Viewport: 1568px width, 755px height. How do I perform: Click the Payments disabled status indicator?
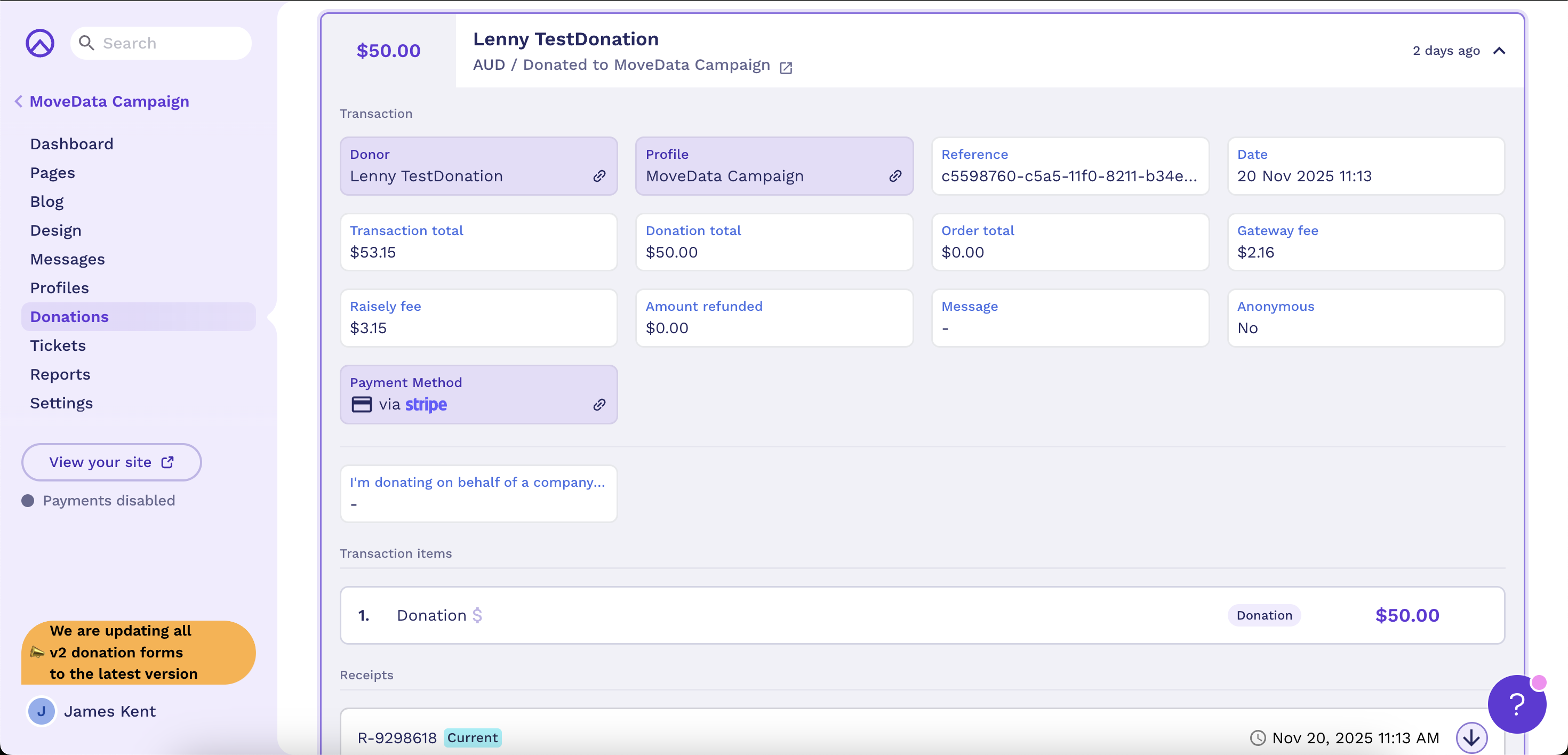27,501
